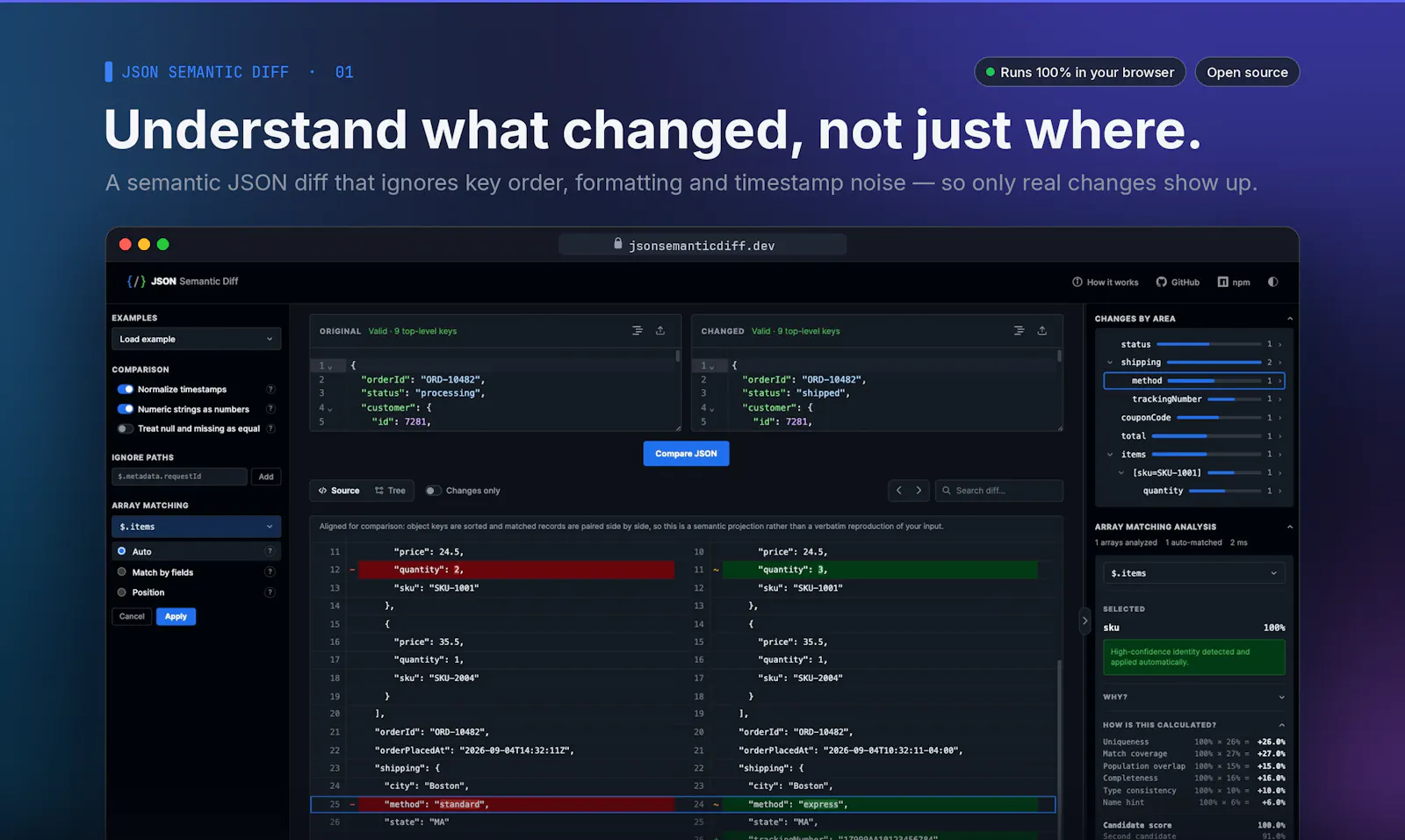
Task: Toggle the dark/light theme icon
Action: 1272,282
